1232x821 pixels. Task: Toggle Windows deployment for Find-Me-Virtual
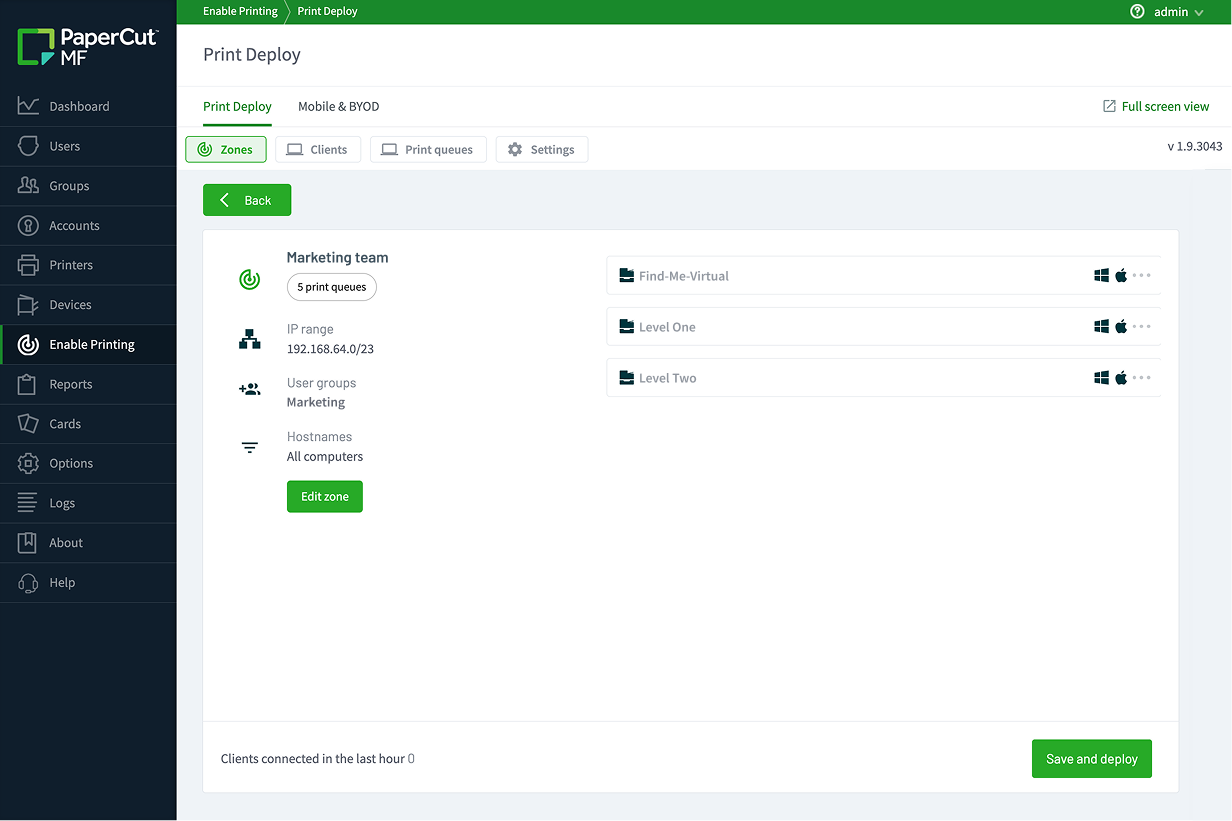coord(1101,275)
